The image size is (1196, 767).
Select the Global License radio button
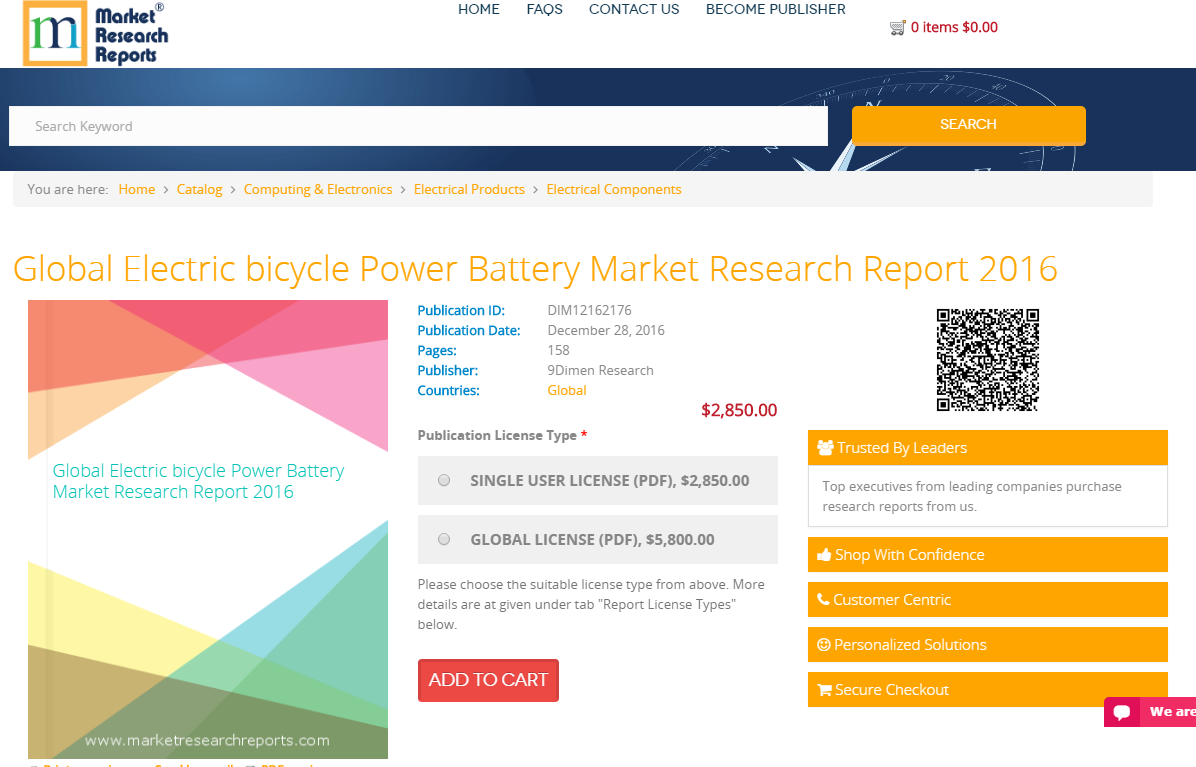point(444,539)
